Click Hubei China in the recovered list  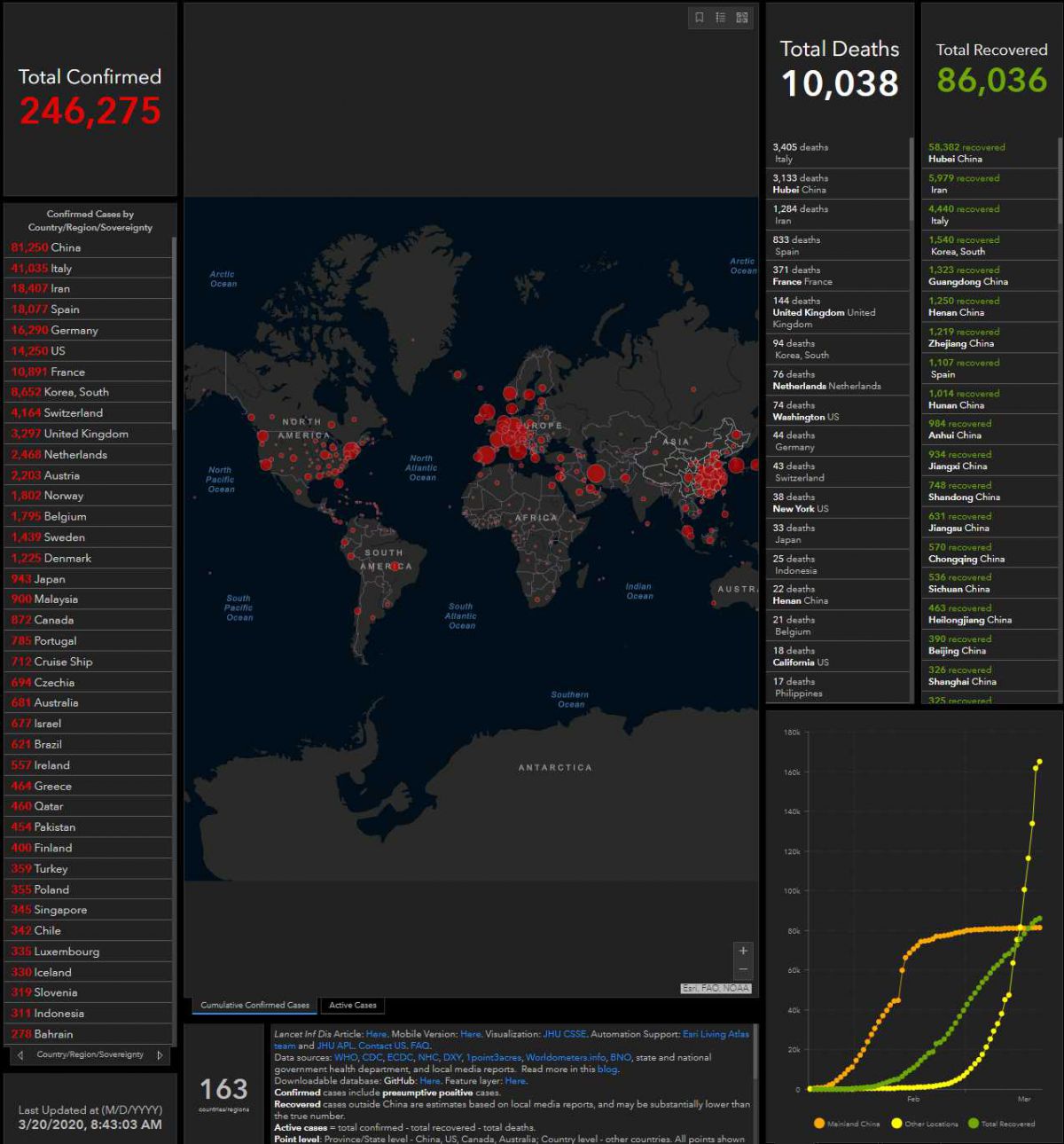[x=955, y=159]
